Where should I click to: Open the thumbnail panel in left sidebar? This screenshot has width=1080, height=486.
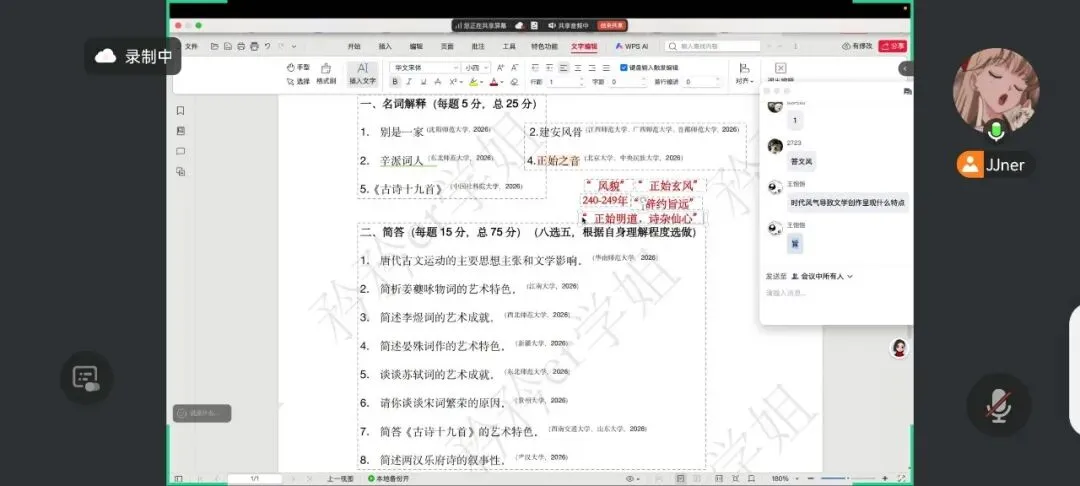pos(180,131)
